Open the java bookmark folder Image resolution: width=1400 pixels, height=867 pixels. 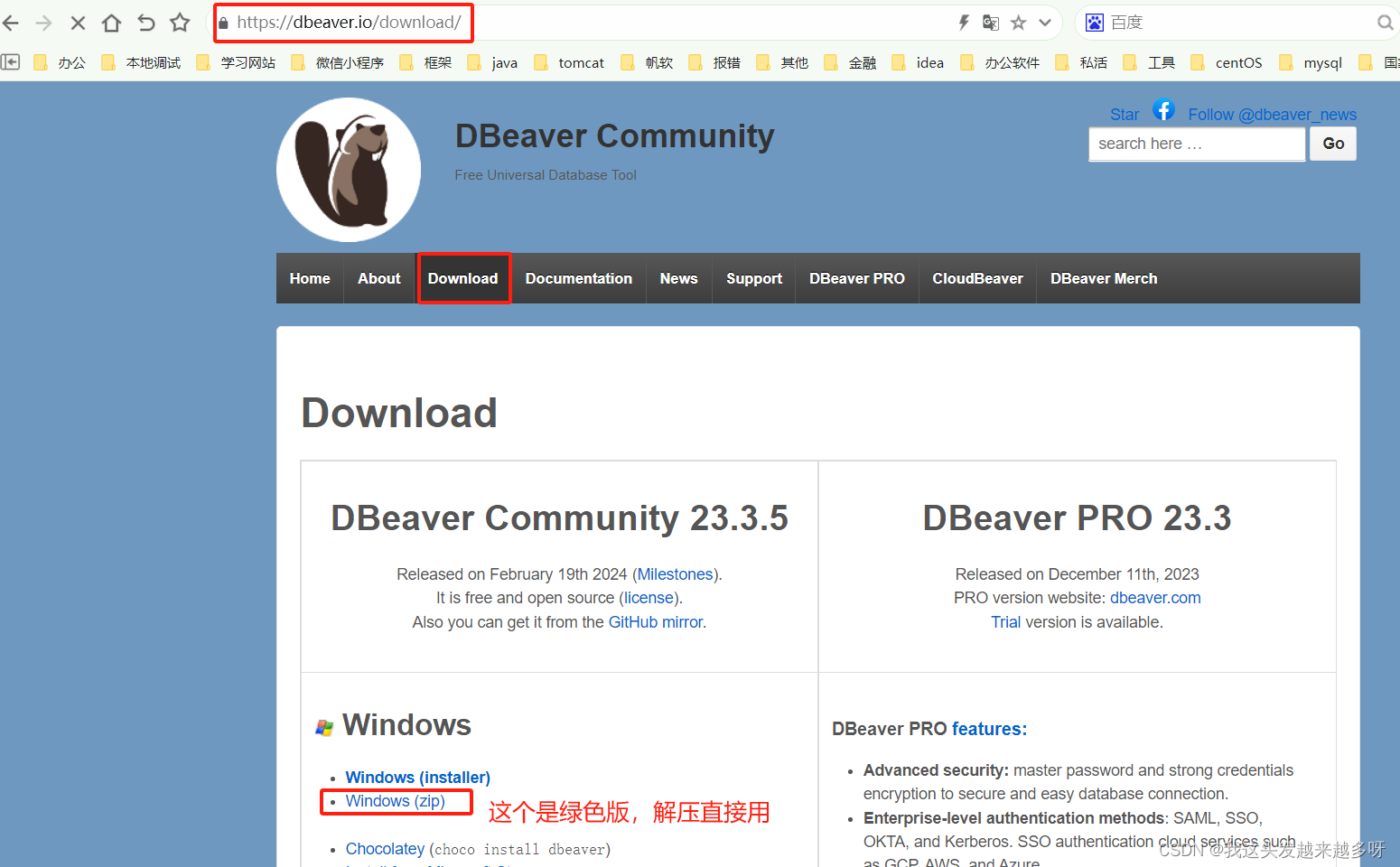point(492,62)
